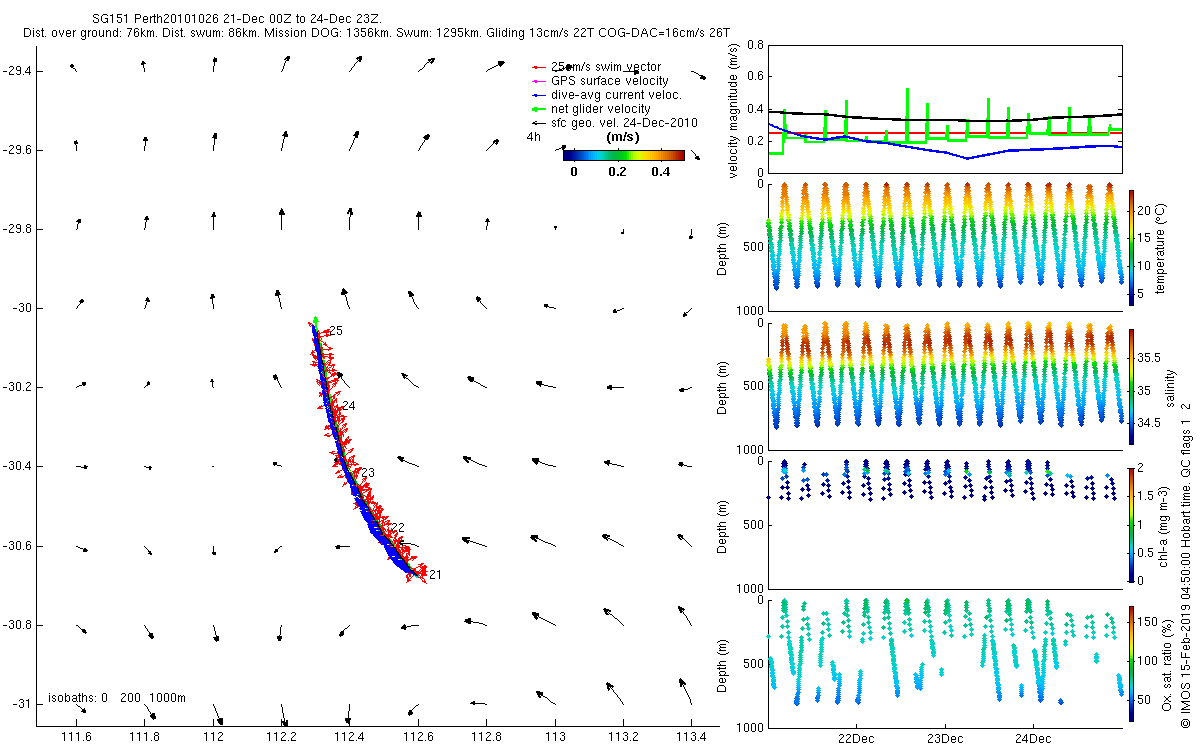Click the 'chl-a (mg m-3)' colorbar label
The width and height of the screenshot is (1200, 750).
click(x=1164, y=525)
